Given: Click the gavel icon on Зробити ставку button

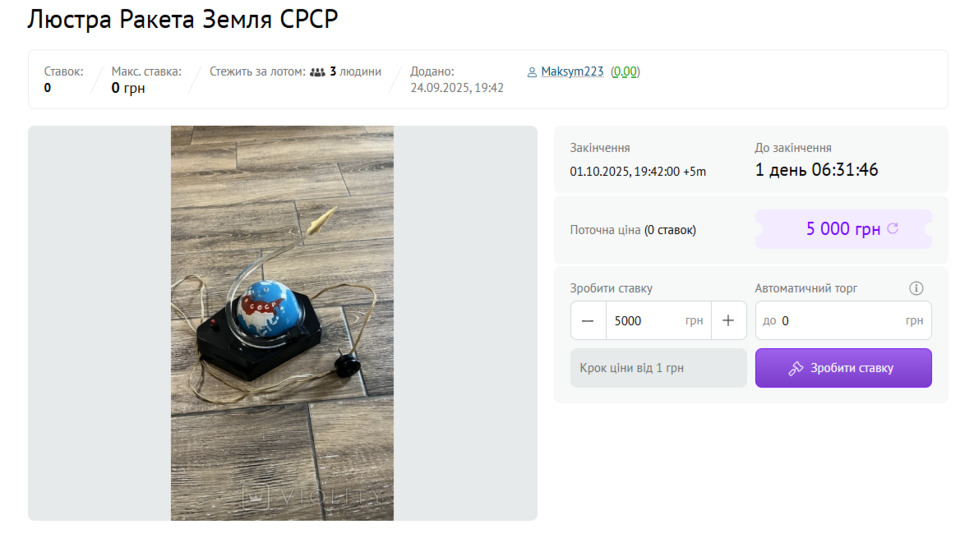Looking at the screenshot, I should (795, 368).
